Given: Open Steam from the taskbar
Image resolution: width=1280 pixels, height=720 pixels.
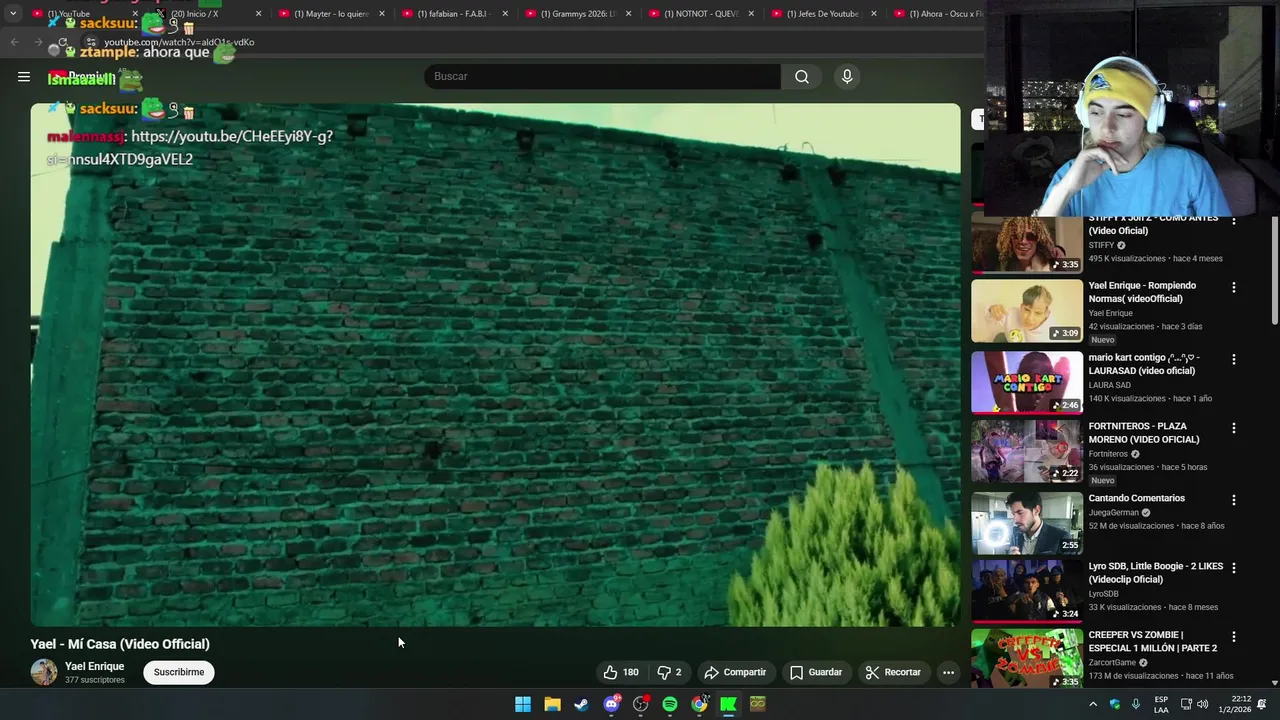Looking at the screenshot, I should click(x=581, y=704).
